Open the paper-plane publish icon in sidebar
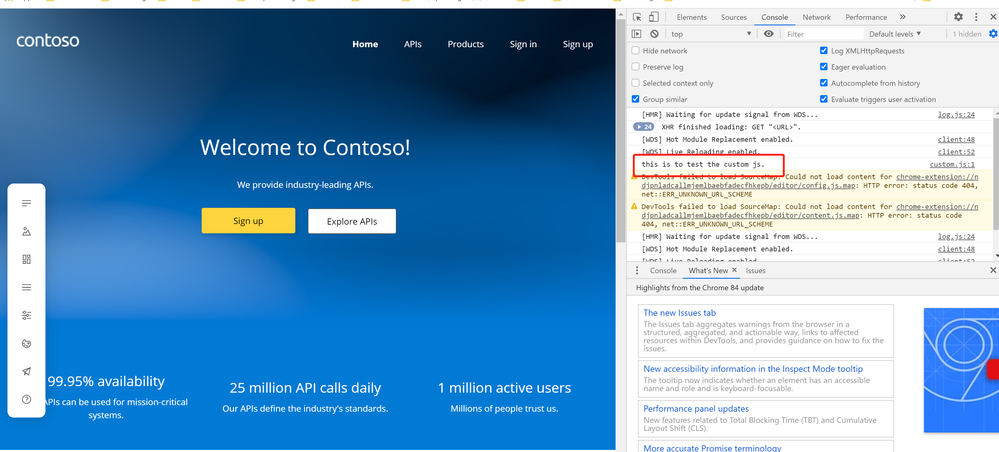Screen dimensions: 999x452 26,372
